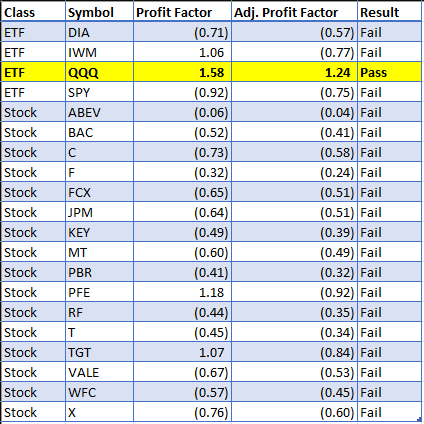424x424 pixels.
Task: Click the table resize handle corner
Action: [x=420, y=419]
